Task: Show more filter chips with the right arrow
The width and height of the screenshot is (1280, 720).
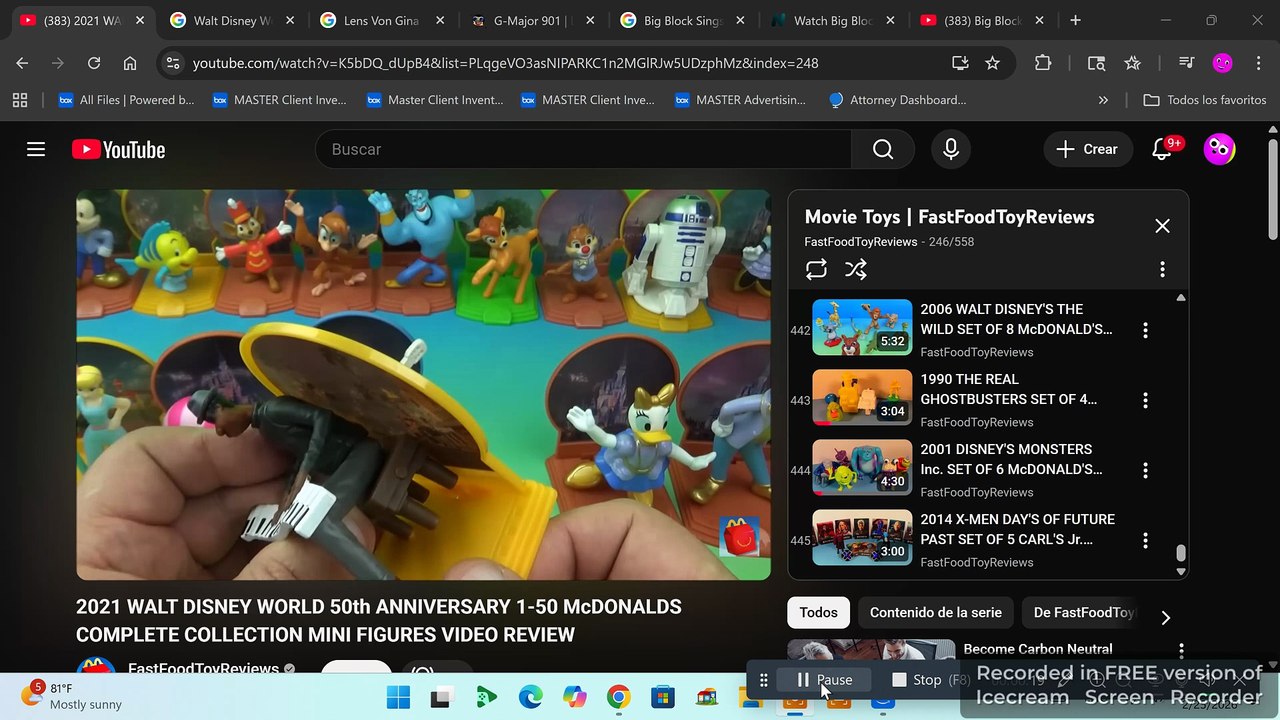Action: click(1165, 617)
